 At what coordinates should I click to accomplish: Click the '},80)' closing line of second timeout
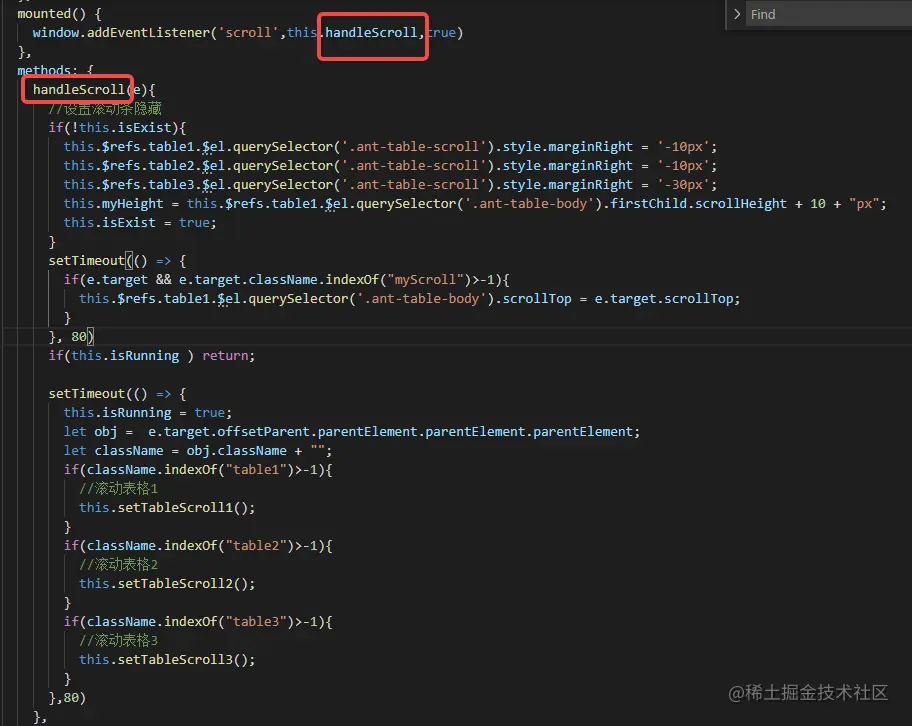pyautogui.click(x=67, y=697)
